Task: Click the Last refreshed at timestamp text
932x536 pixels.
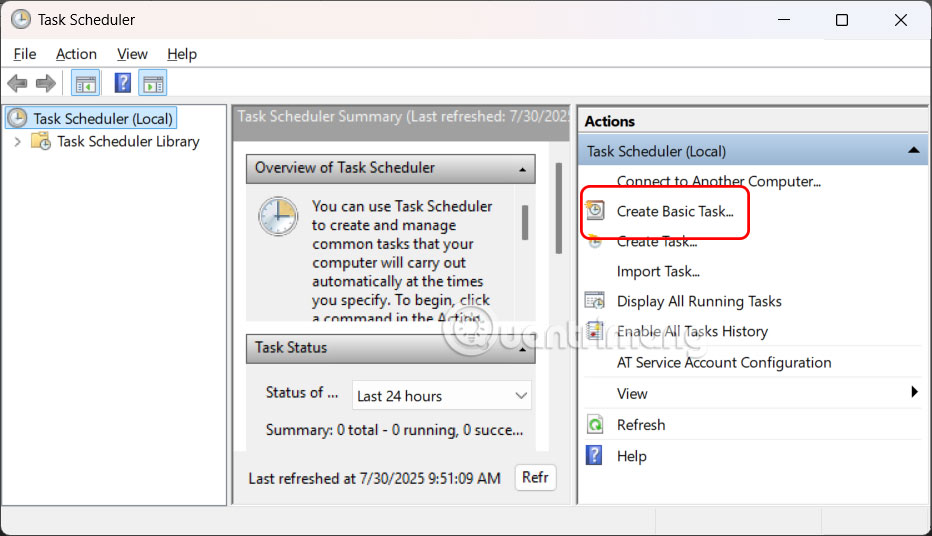Action: click(x=374, y=478)
